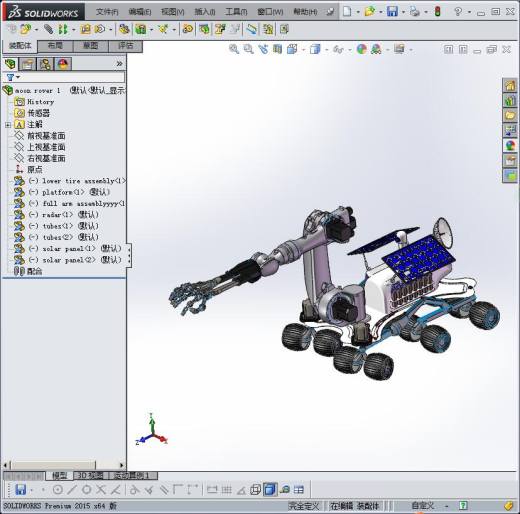520x514 pixels.
Task: Select the 配合 mates folder in tree
Action: [28, 271]
